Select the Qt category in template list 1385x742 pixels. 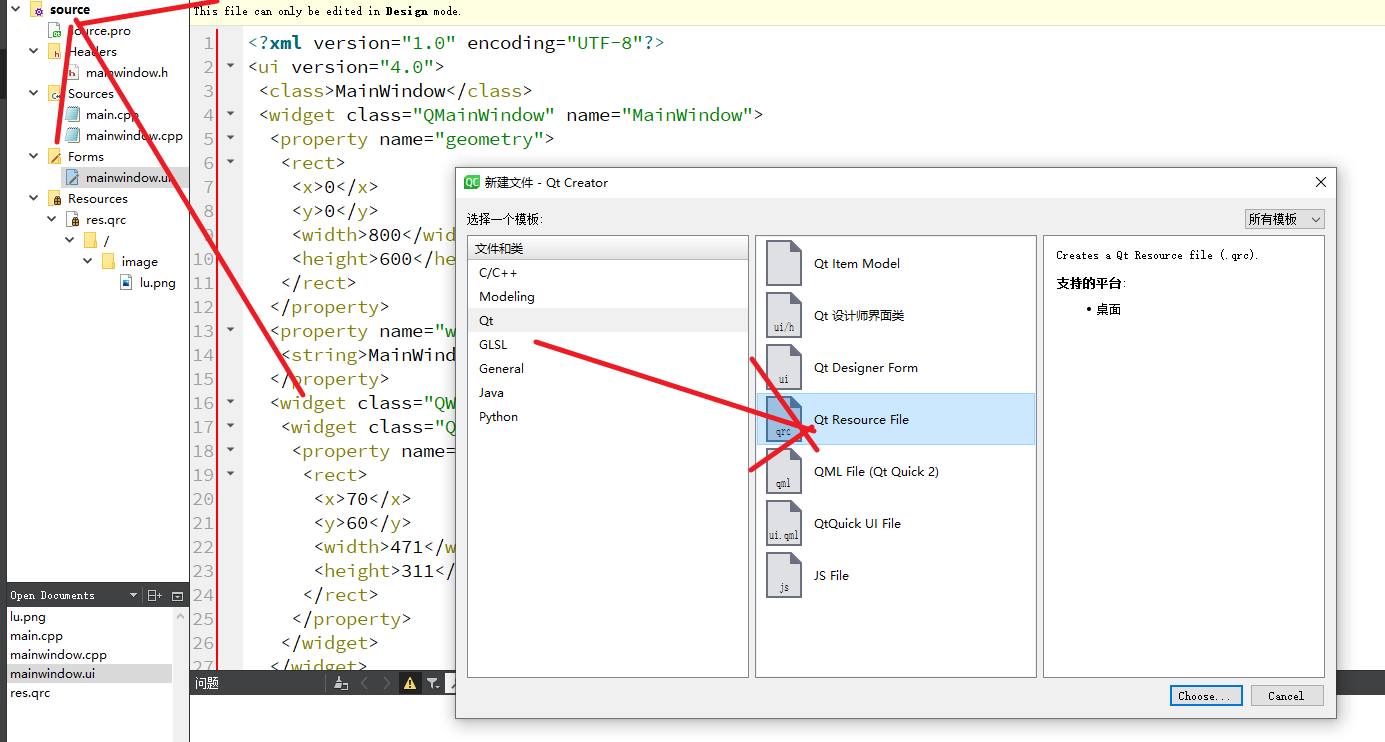pyautogui.click(x=608, y=320)
